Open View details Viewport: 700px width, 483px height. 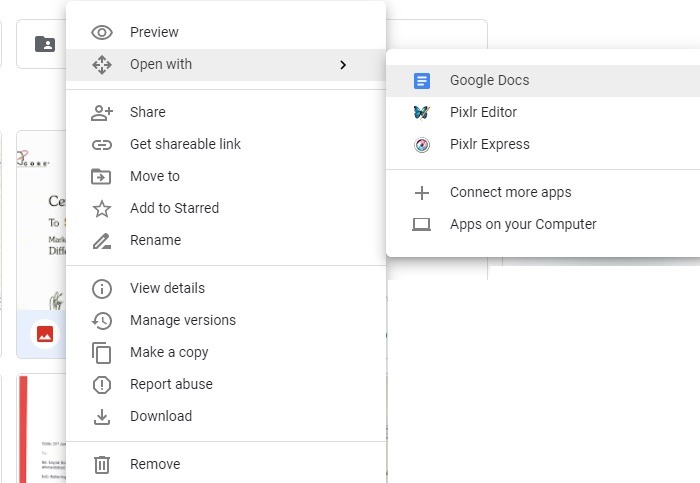tap(226, 289)
